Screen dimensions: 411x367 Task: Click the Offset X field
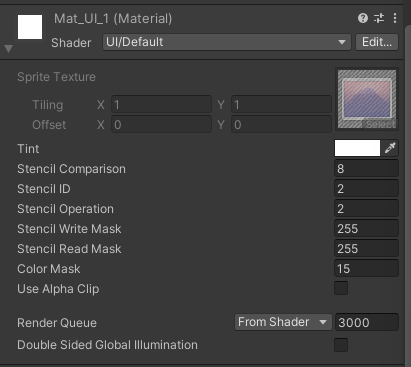click(161, 125)
